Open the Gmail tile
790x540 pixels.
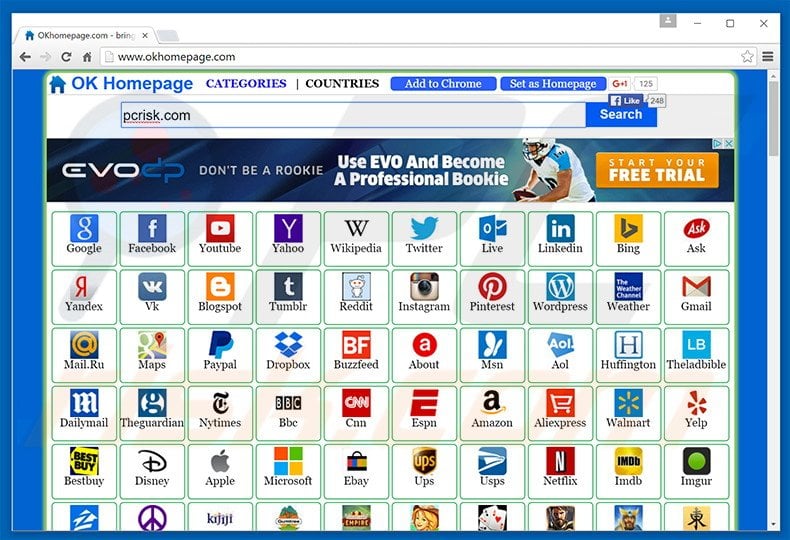tap(696, 297)
